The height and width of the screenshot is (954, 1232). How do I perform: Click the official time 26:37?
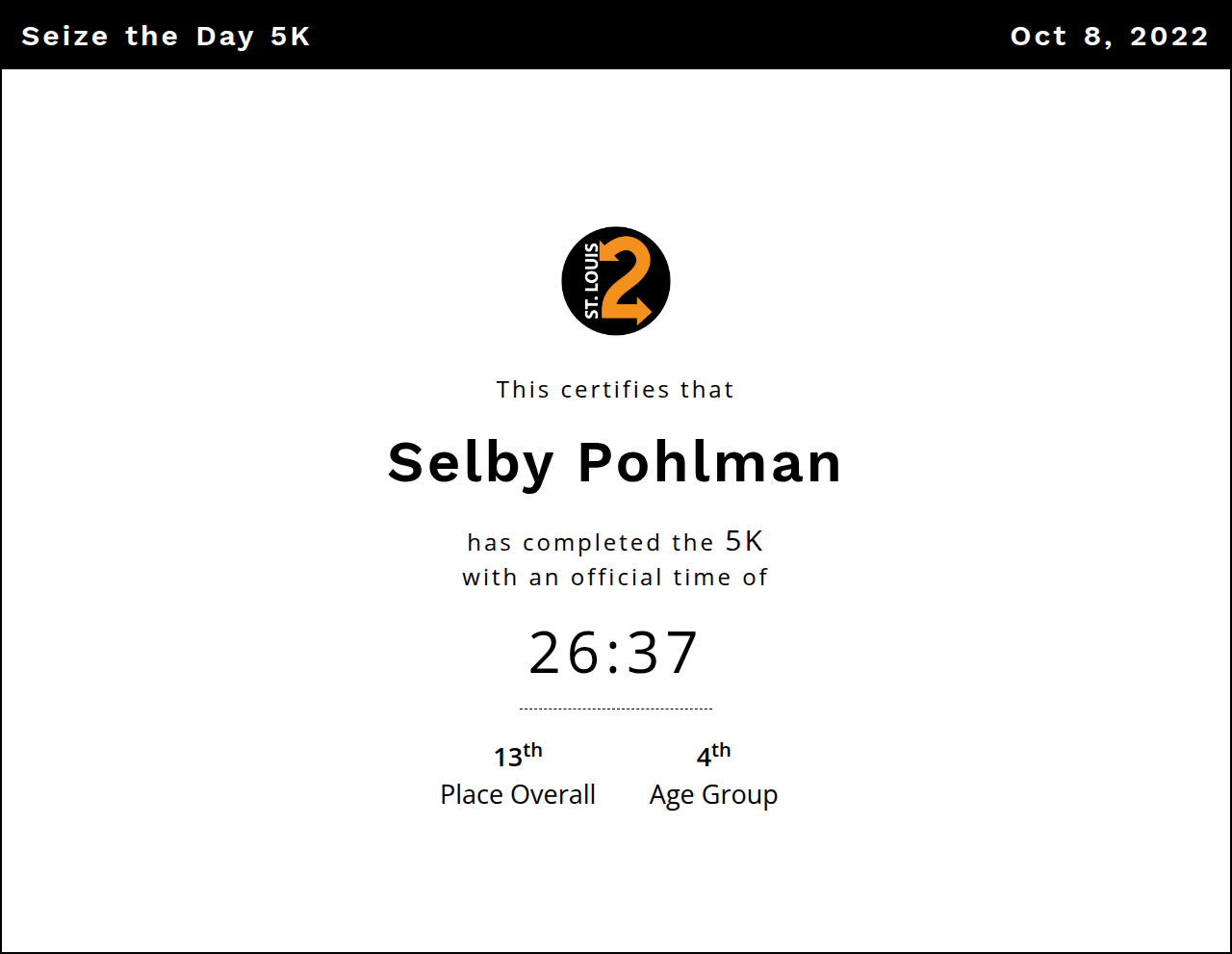pyautogui.click(x=614, y=653)
